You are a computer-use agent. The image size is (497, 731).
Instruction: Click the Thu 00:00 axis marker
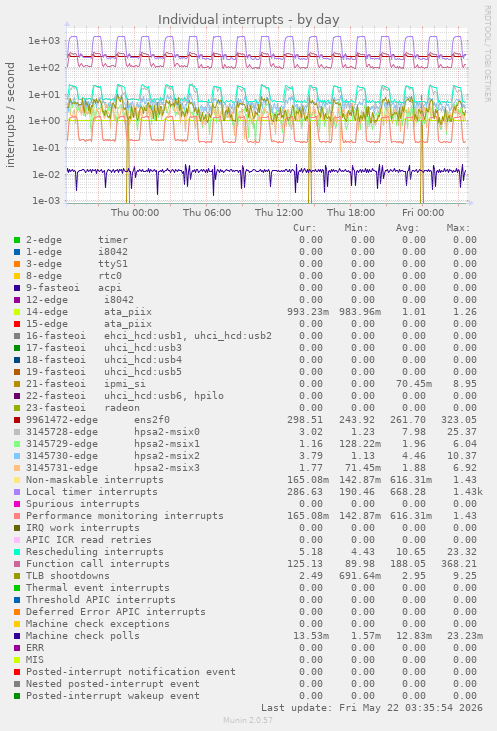point(135,213)
